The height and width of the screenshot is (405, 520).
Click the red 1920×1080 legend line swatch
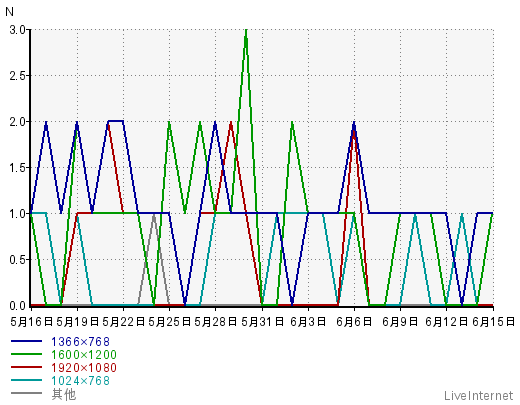tap(26, 367)
